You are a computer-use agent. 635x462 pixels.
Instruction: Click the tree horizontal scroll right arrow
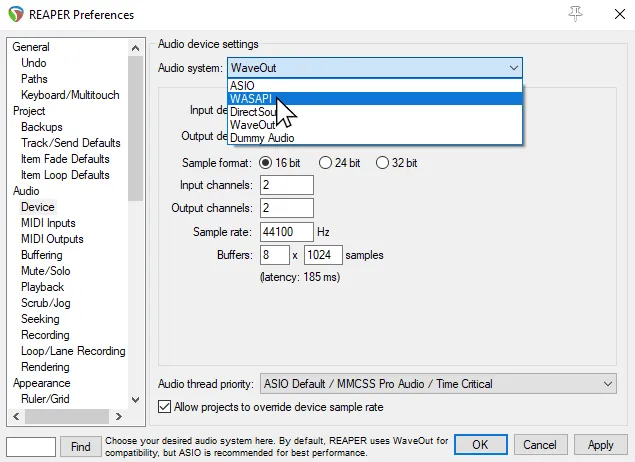[x=119, y=416]
